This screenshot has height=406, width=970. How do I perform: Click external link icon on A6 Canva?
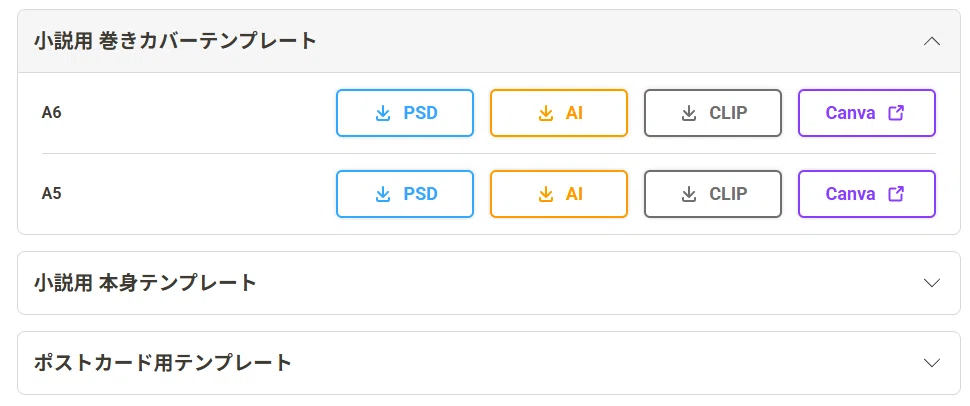point(896,113)
